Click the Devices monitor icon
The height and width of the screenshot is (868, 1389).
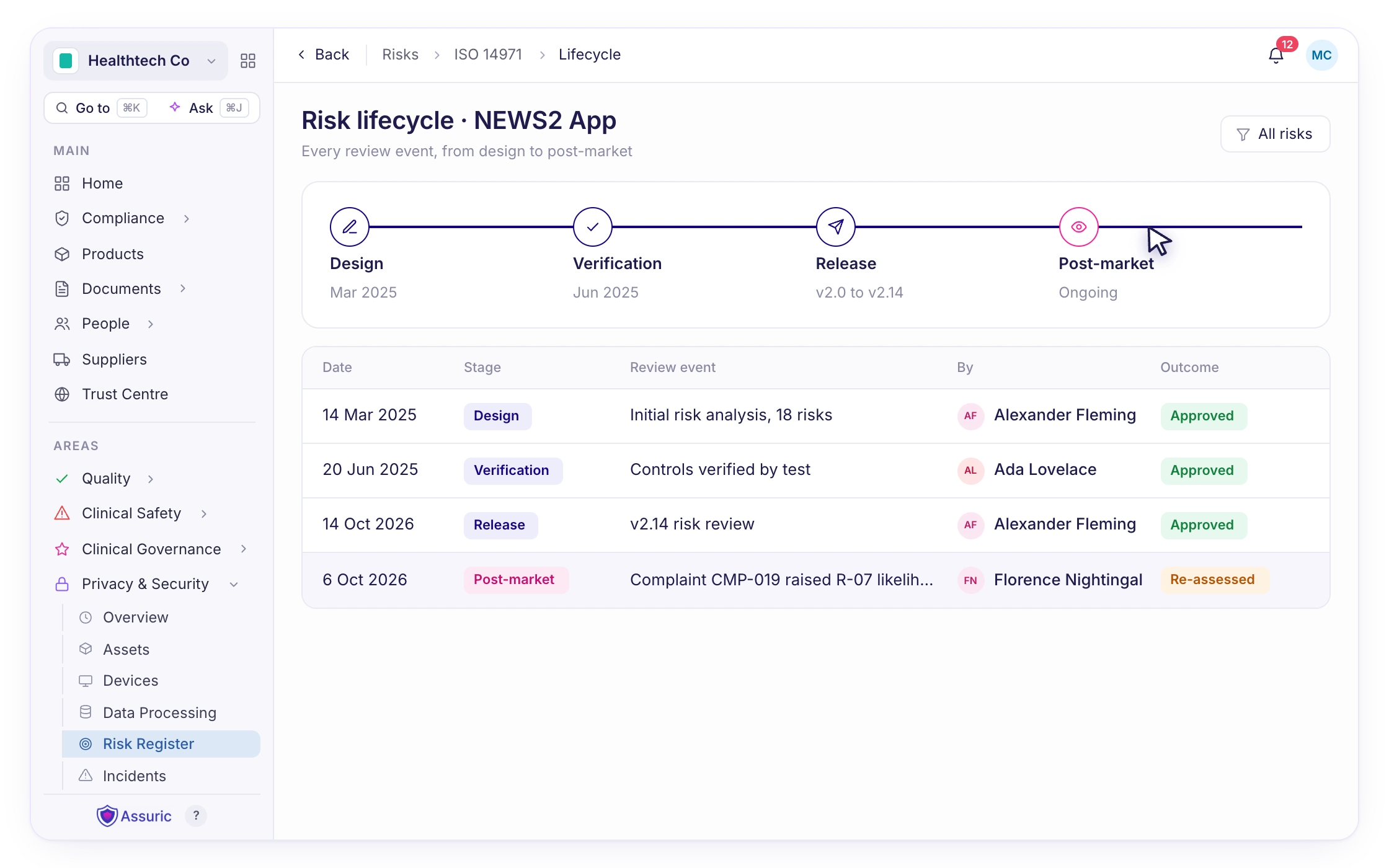[x=86, y=681]
